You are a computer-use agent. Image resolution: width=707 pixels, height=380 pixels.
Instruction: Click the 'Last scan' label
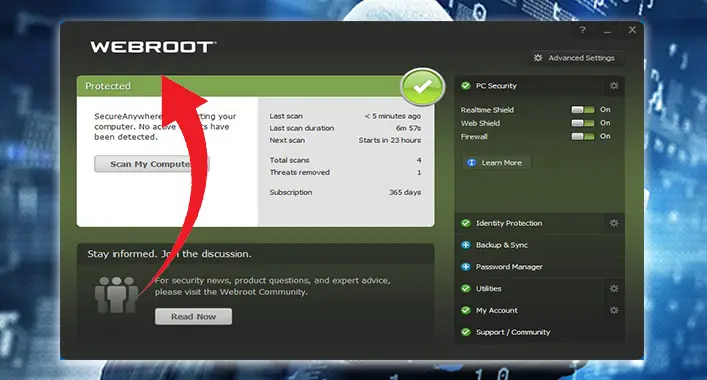pyautogui.click(x=286, y=116)
